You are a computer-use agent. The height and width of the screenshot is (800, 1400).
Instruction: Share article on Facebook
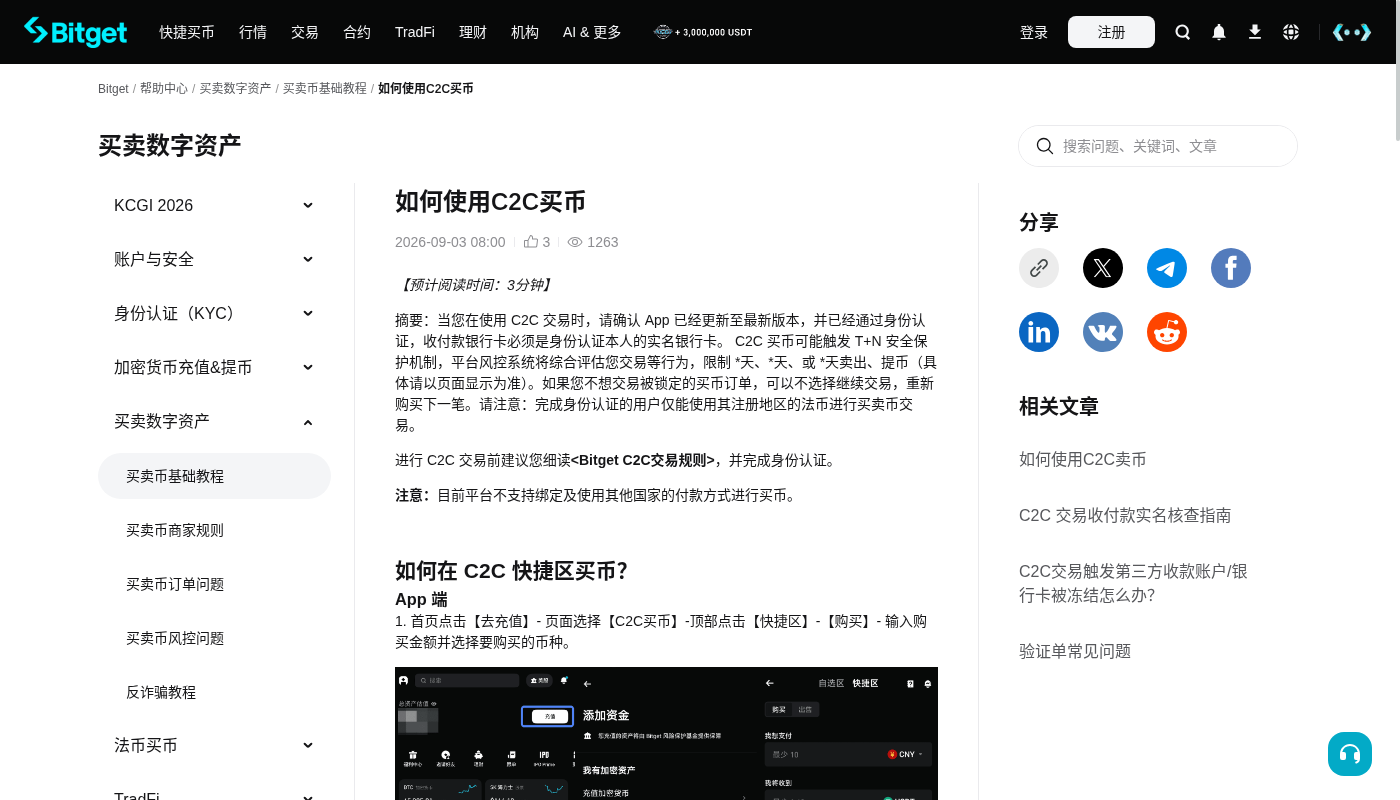click(x=1231, y=268)
